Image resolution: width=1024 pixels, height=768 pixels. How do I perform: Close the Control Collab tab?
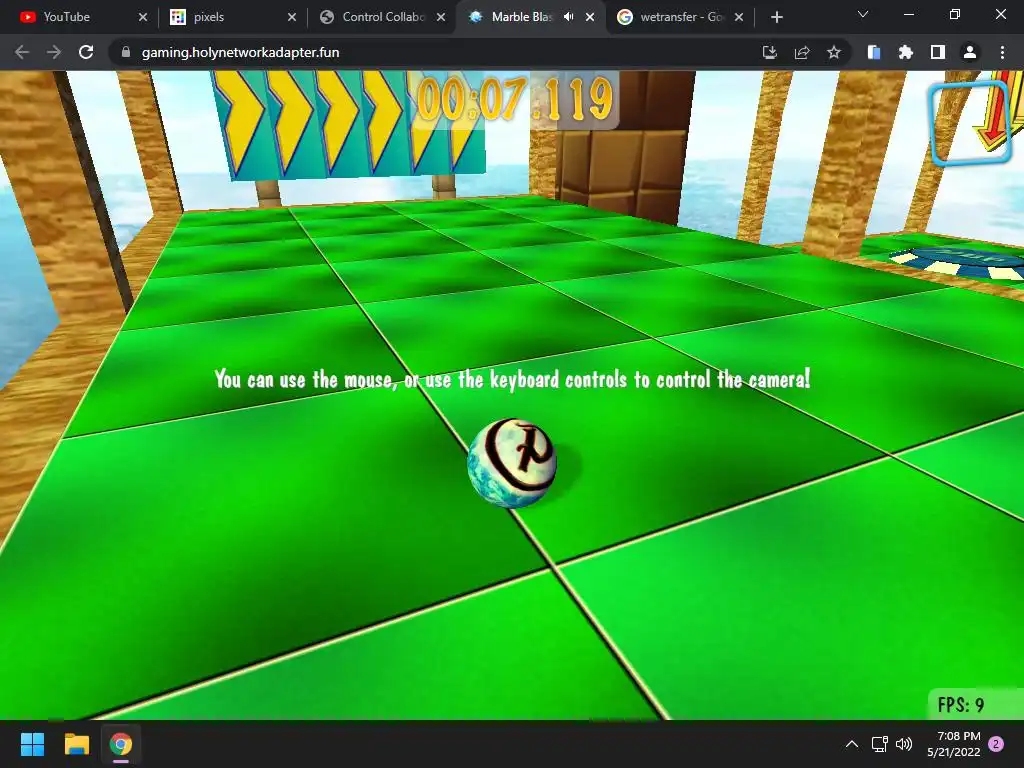[x=441, y=17]
